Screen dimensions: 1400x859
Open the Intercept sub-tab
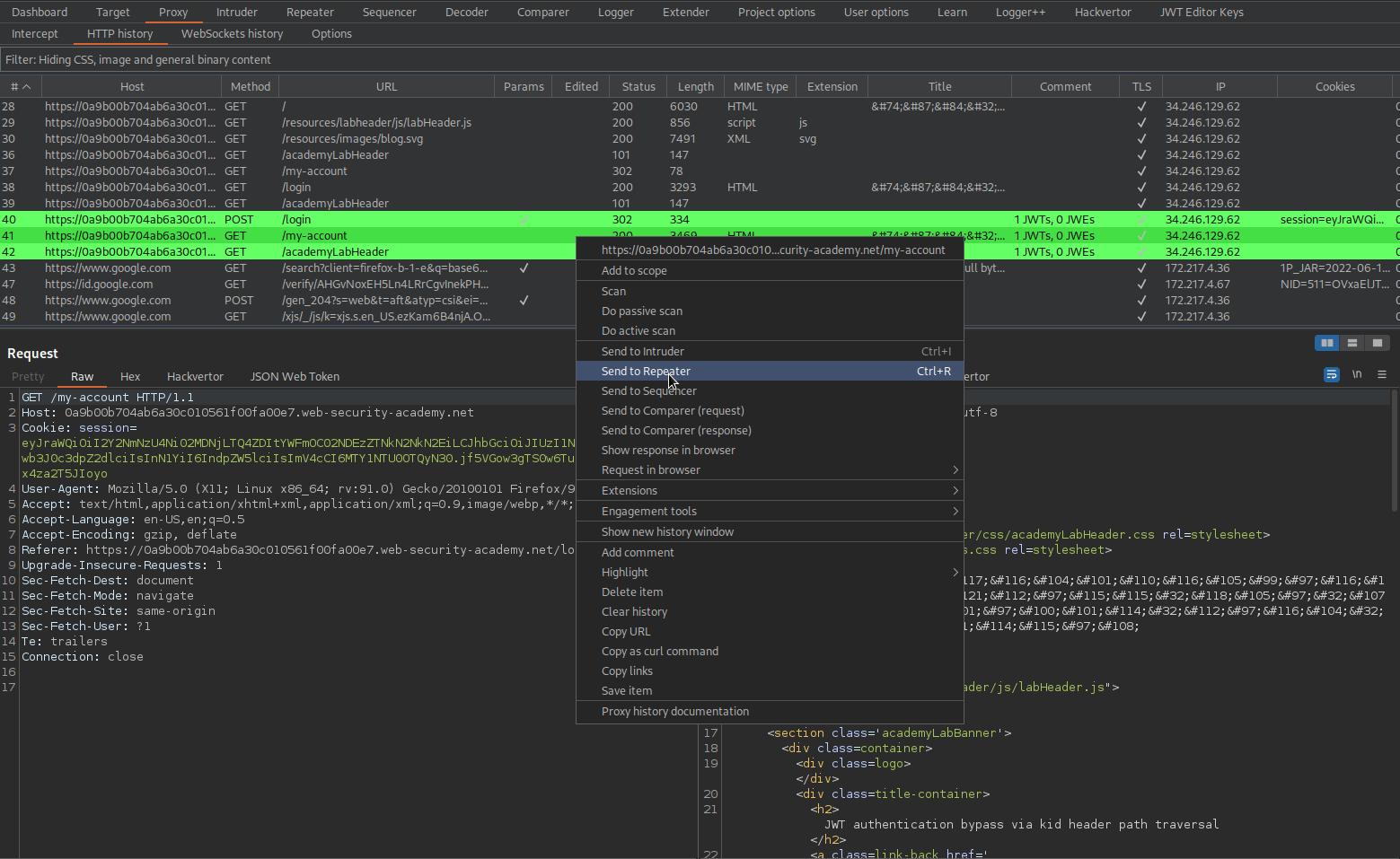click(35, 34)
